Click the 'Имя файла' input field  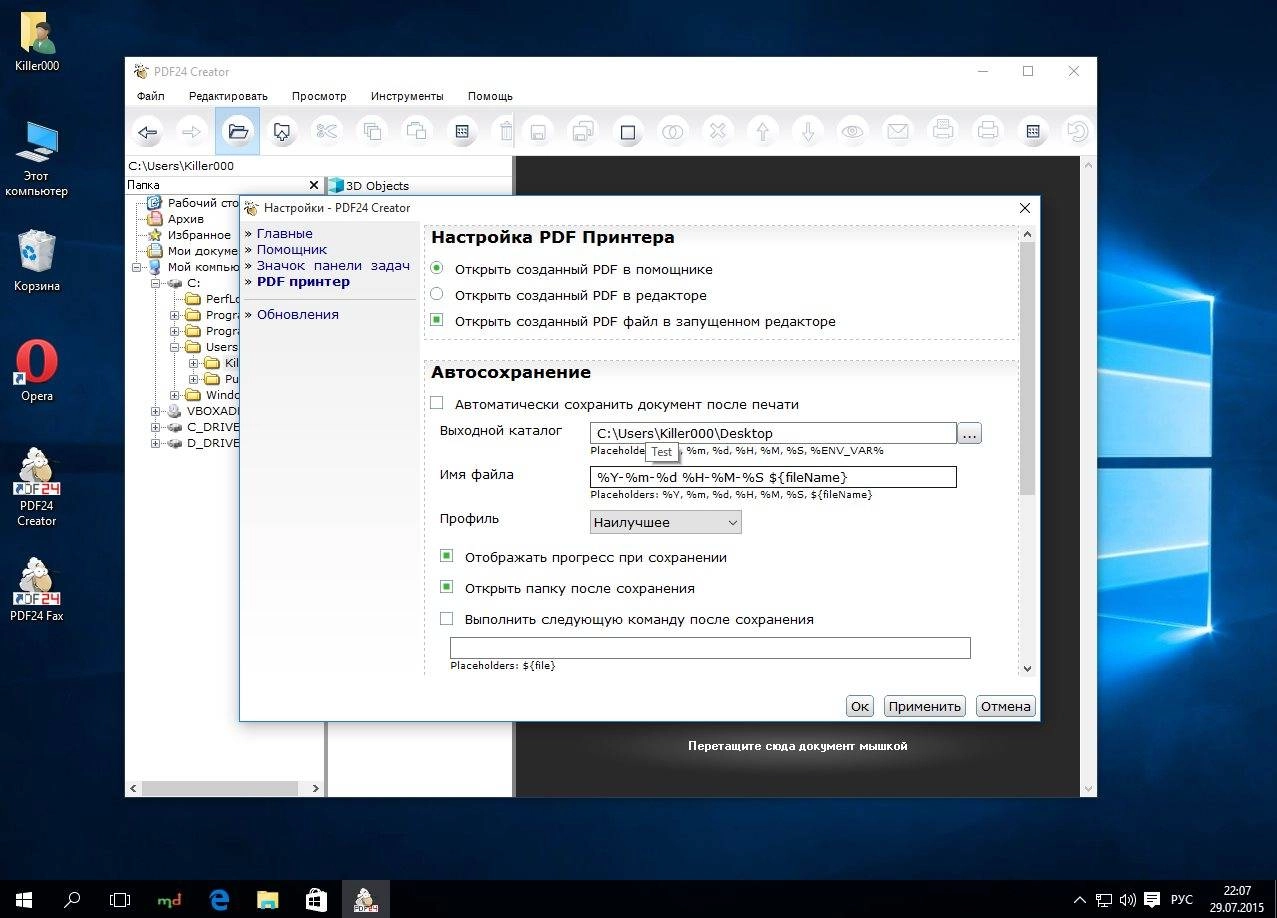(x=773, y=477)
